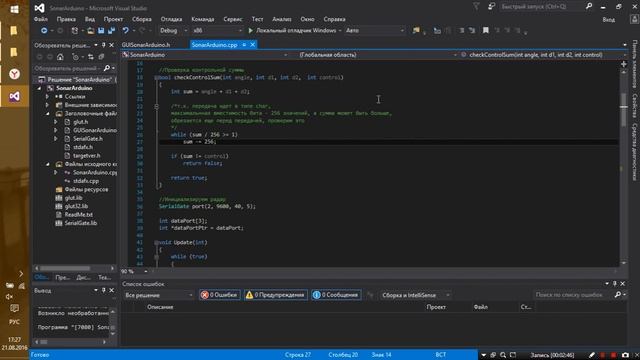Viewport: 640px width, 360px height.
Task: Open the 'Авто' debugger dropdown
Action: (x=374, y=31)
